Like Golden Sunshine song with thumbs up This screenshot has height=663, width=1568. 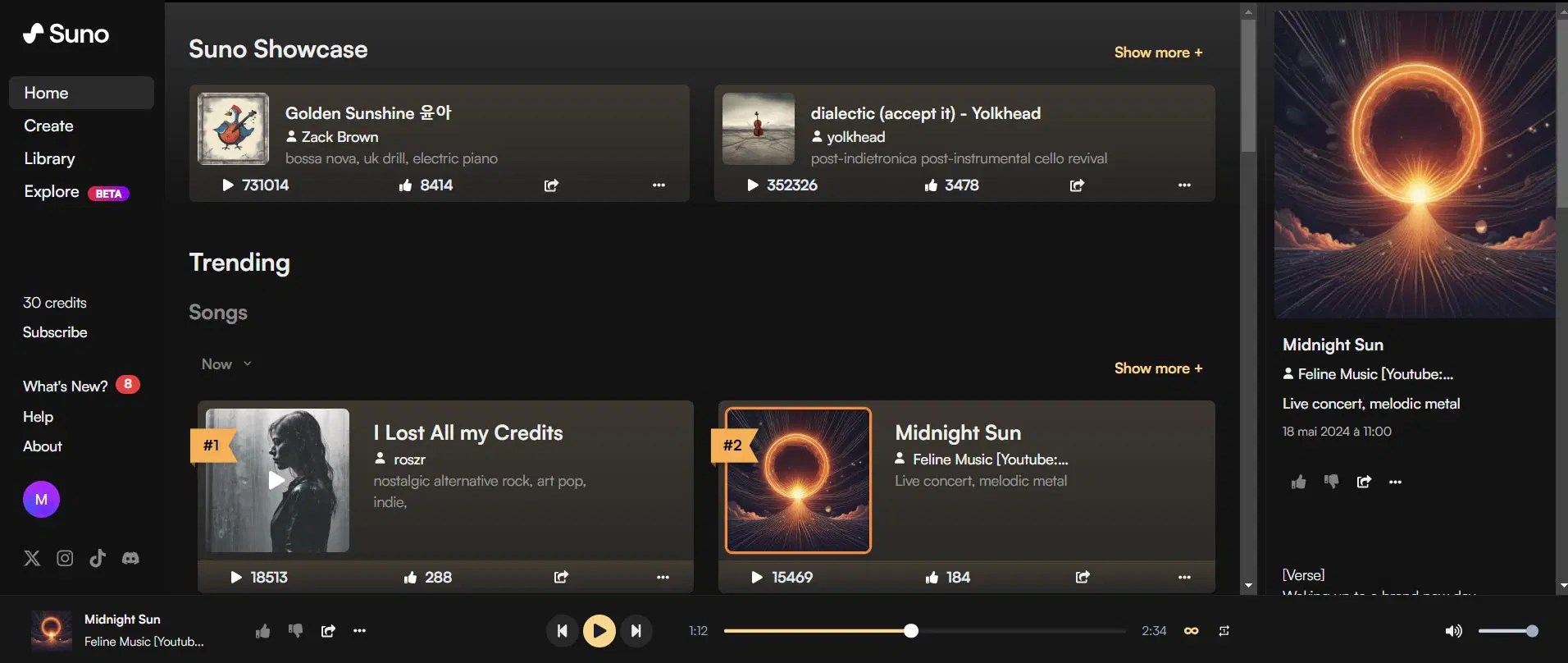tap(405, 185)
